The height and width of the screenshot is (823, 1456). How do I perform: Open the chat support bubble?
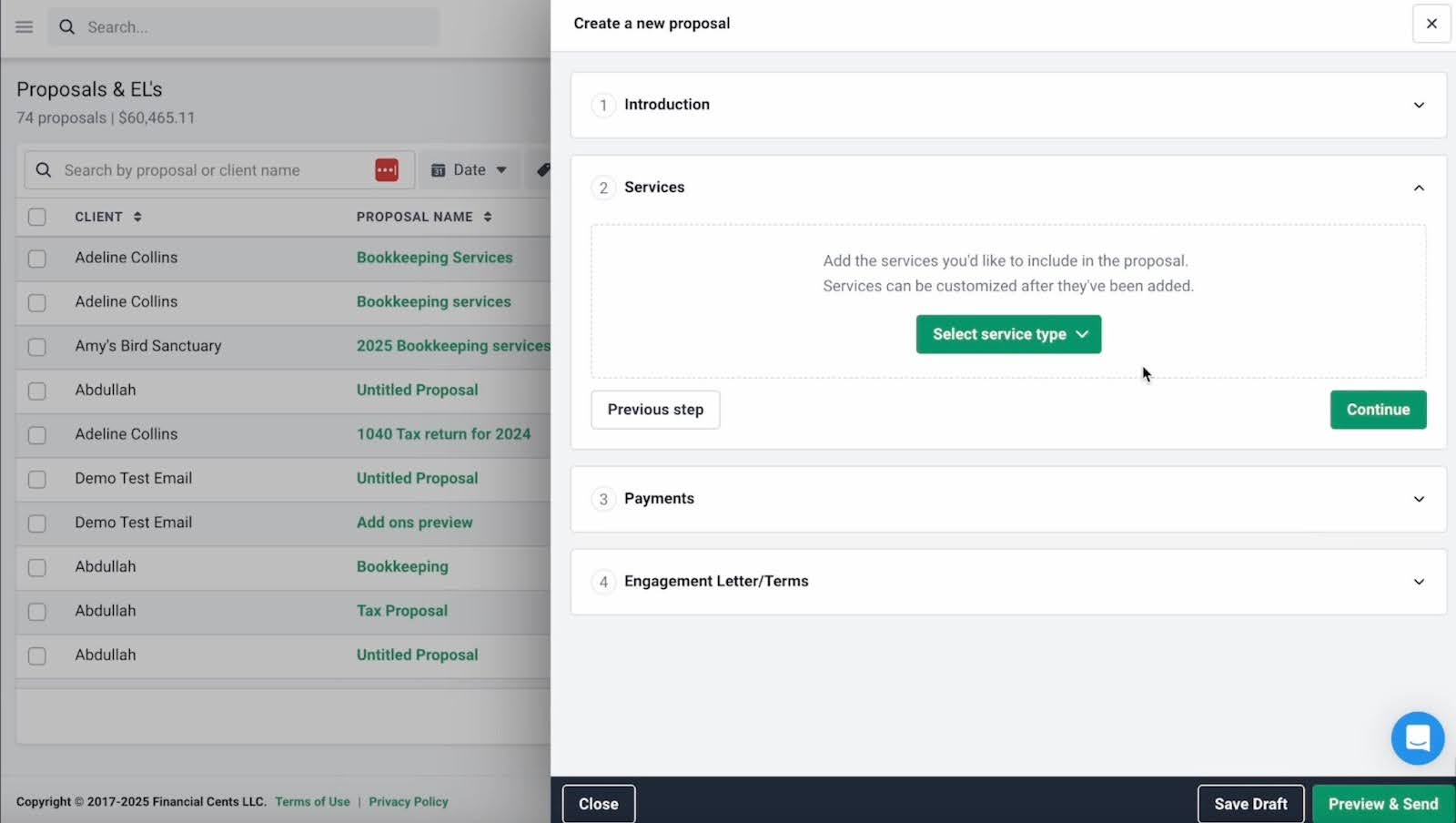pyautogui.click(x=1417, y=737)
